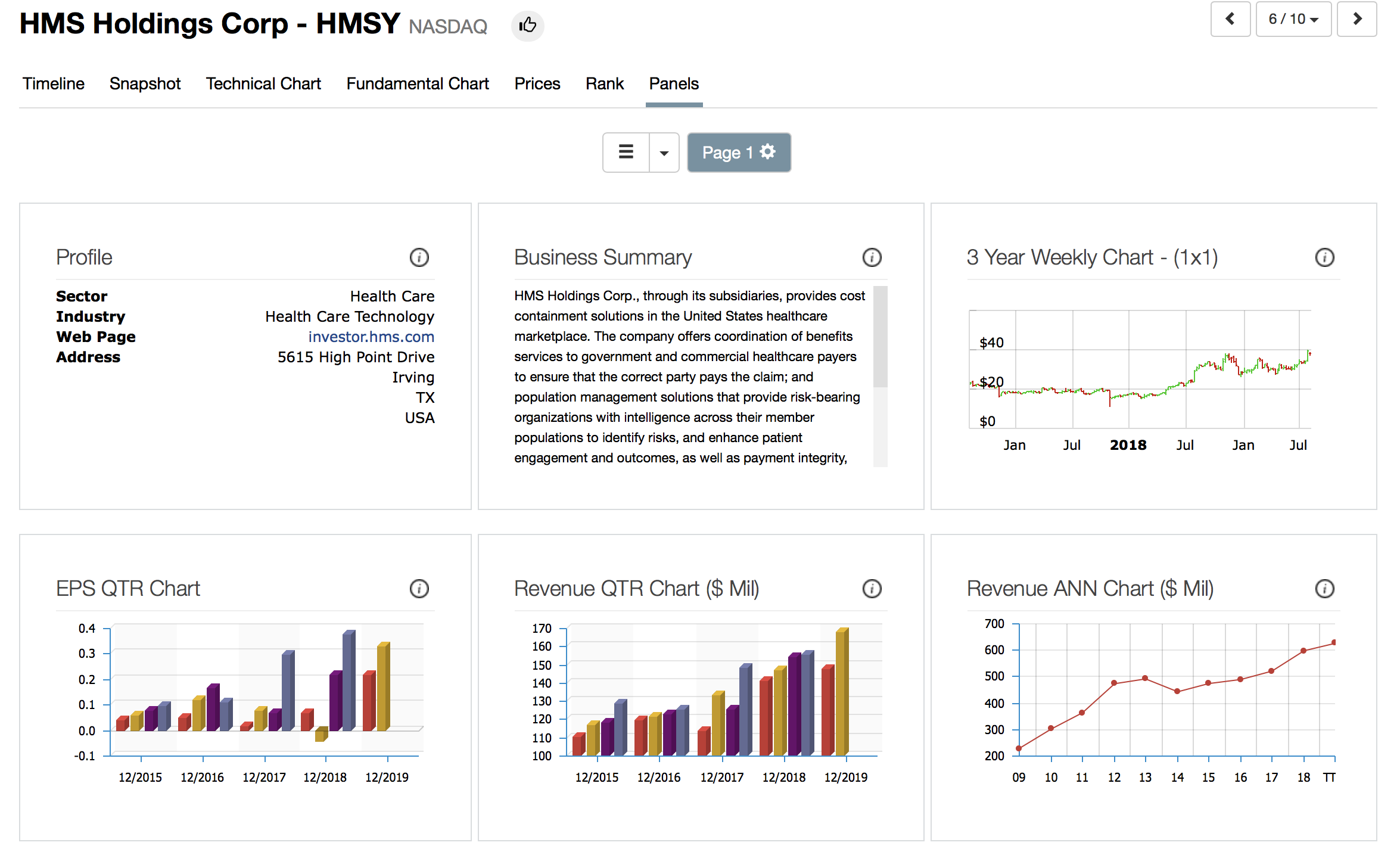Click the hamburger list menu icon

(626, 153)
